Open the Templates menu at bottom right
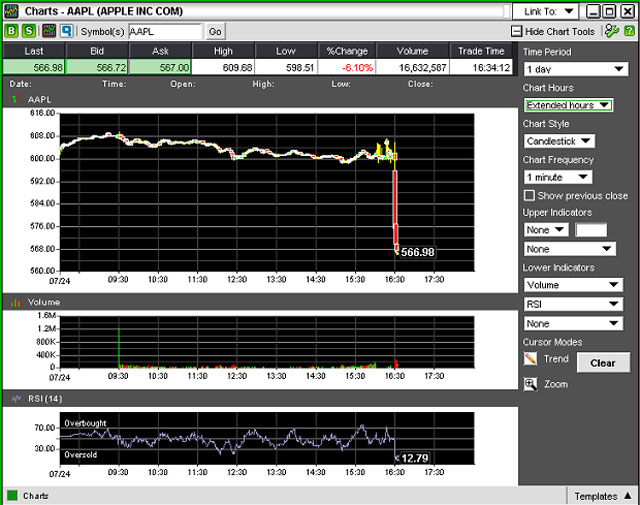The image size is (640, 505). [x=603, y=496]
